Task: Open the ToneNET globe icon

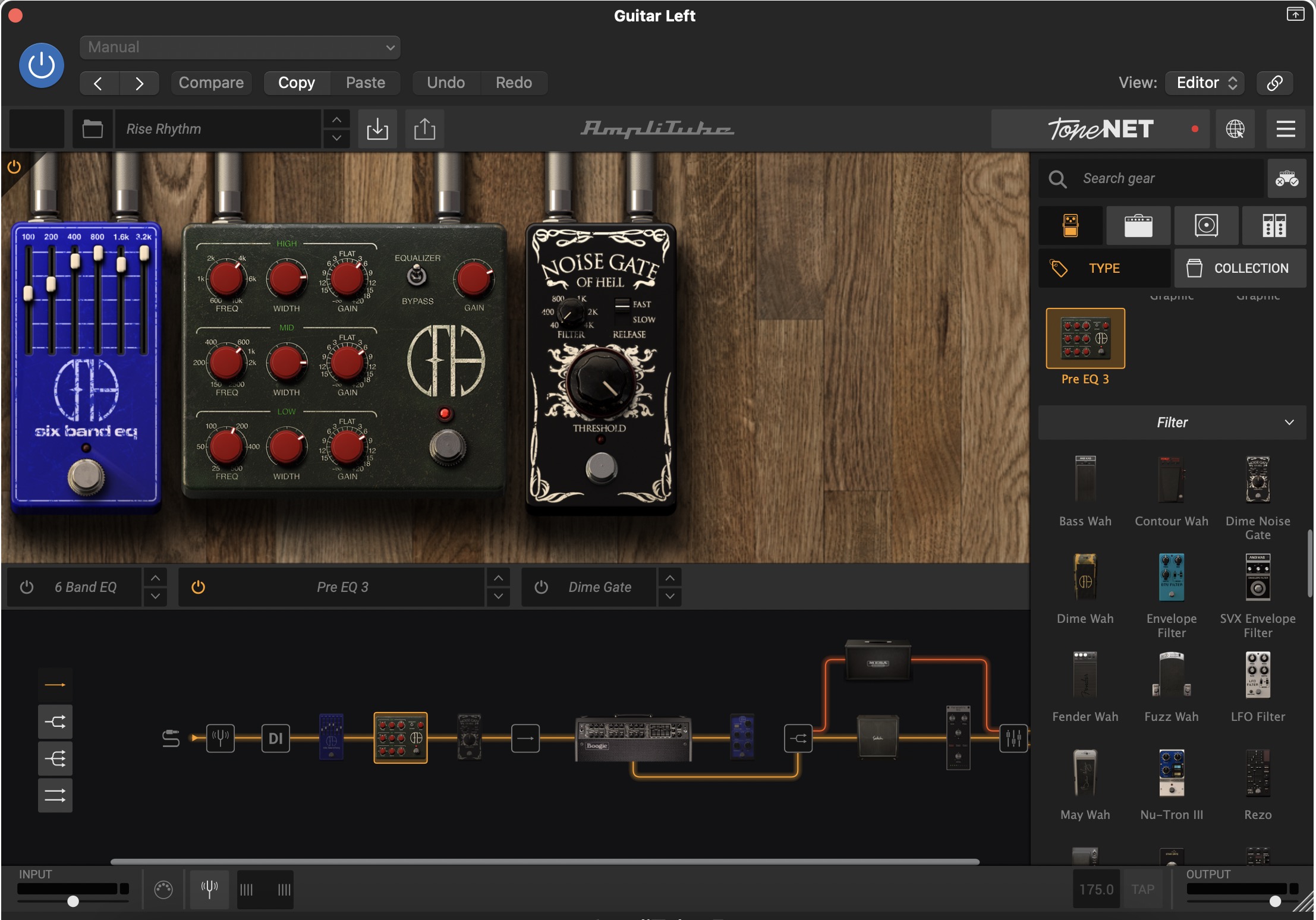Action: click(x=1235, y=129)
